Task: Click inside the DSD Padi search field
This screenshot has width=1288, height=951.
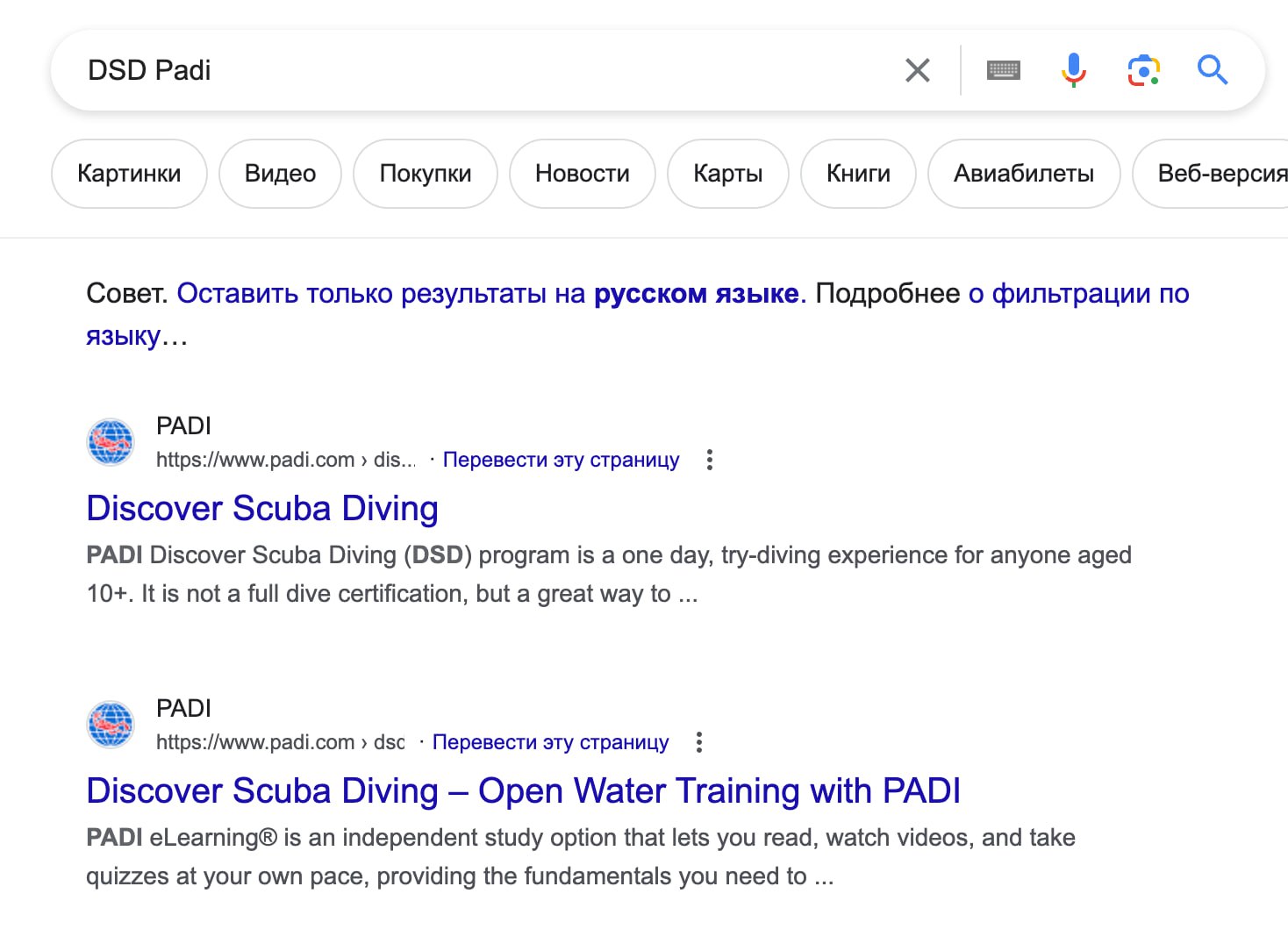Action: (483, 70)
